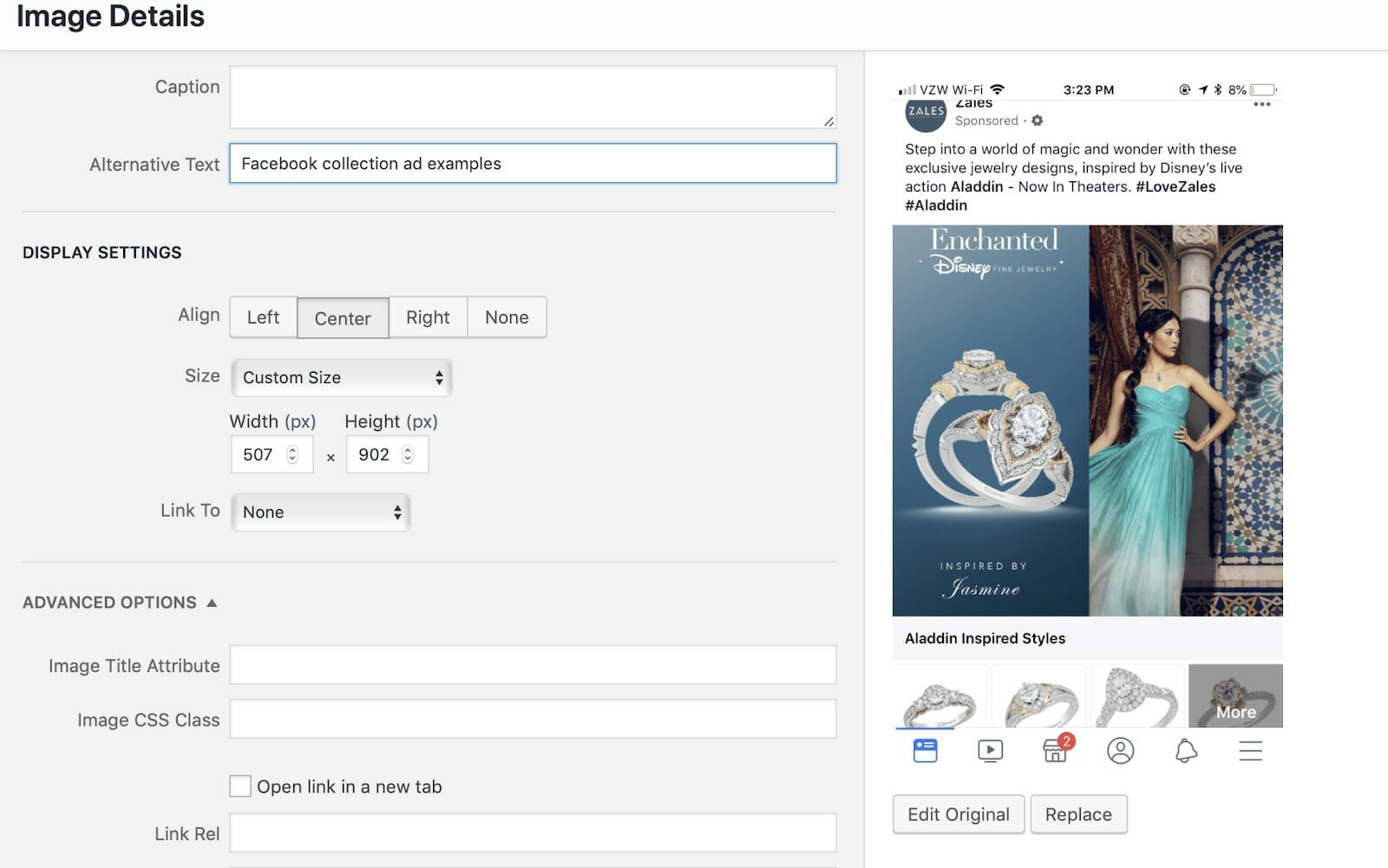Align image Left
The image size is (1388, 868).
click(263, 317)
